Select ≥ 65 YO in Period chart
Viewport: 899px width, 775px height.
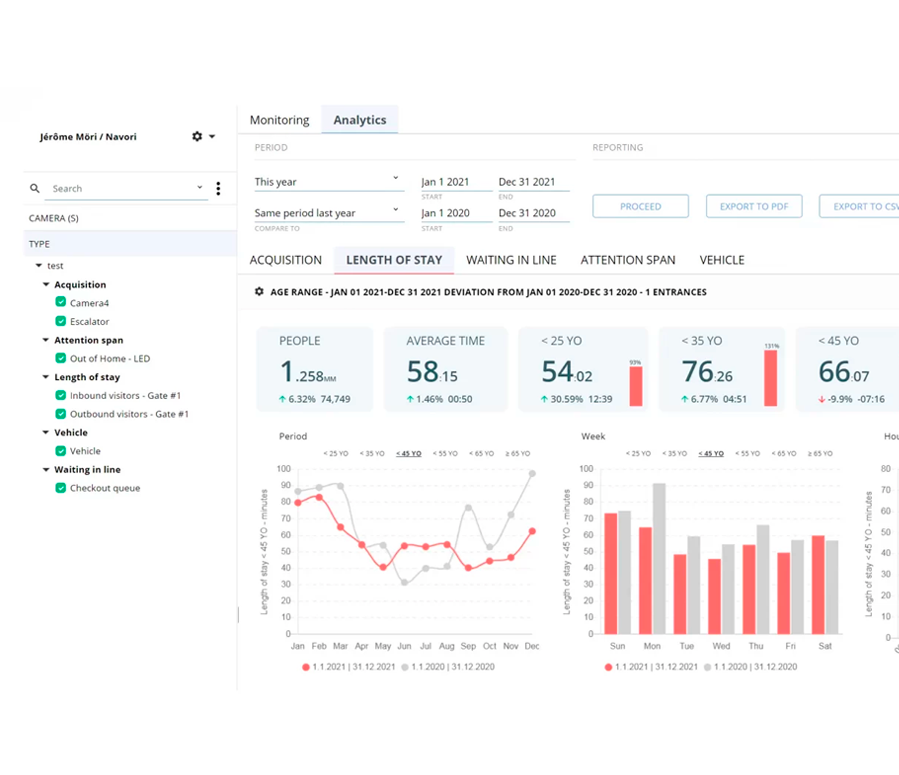pos(518,453)
